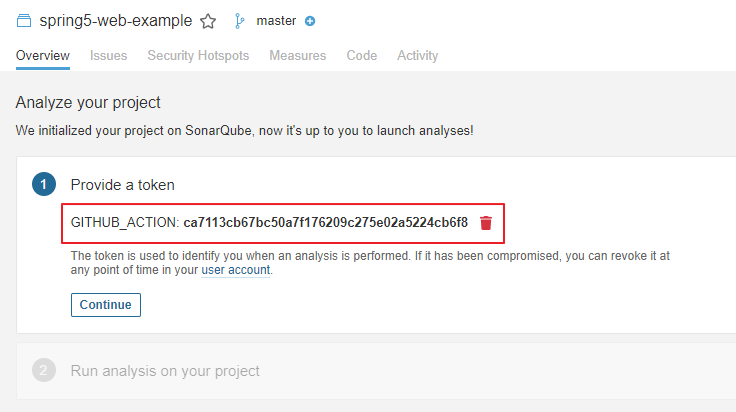Click the step 1 number circle

44,184
